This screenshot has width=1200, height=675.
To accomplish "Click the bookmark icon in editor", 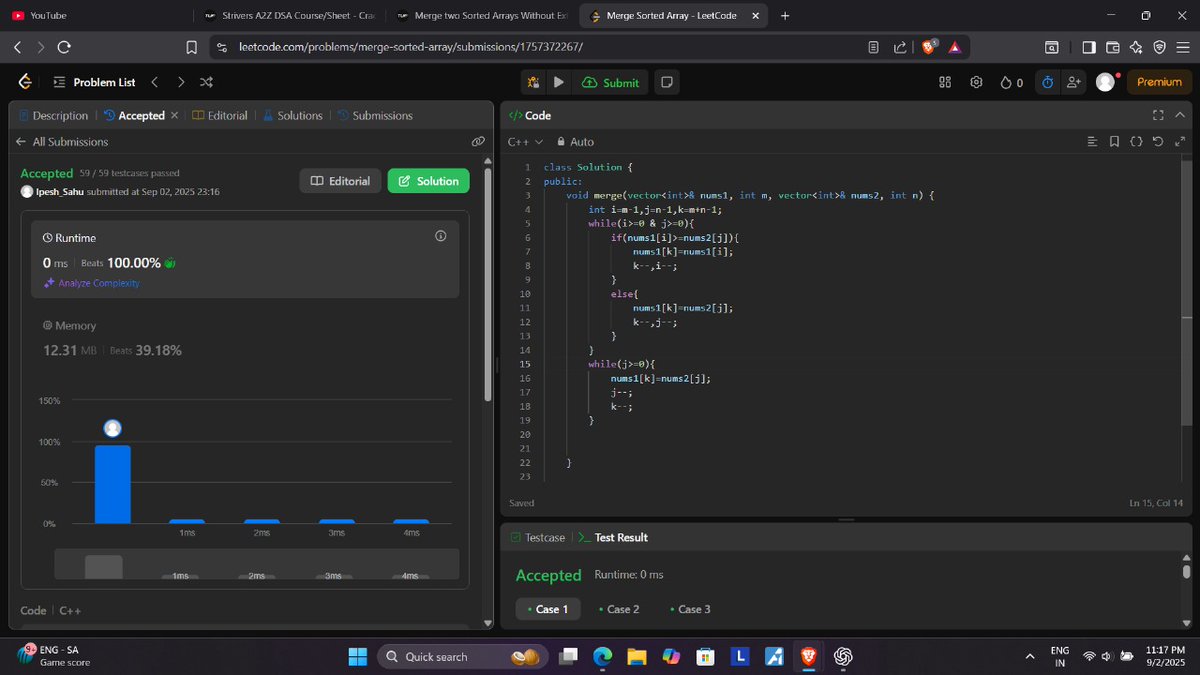I will pos(1114,142).
